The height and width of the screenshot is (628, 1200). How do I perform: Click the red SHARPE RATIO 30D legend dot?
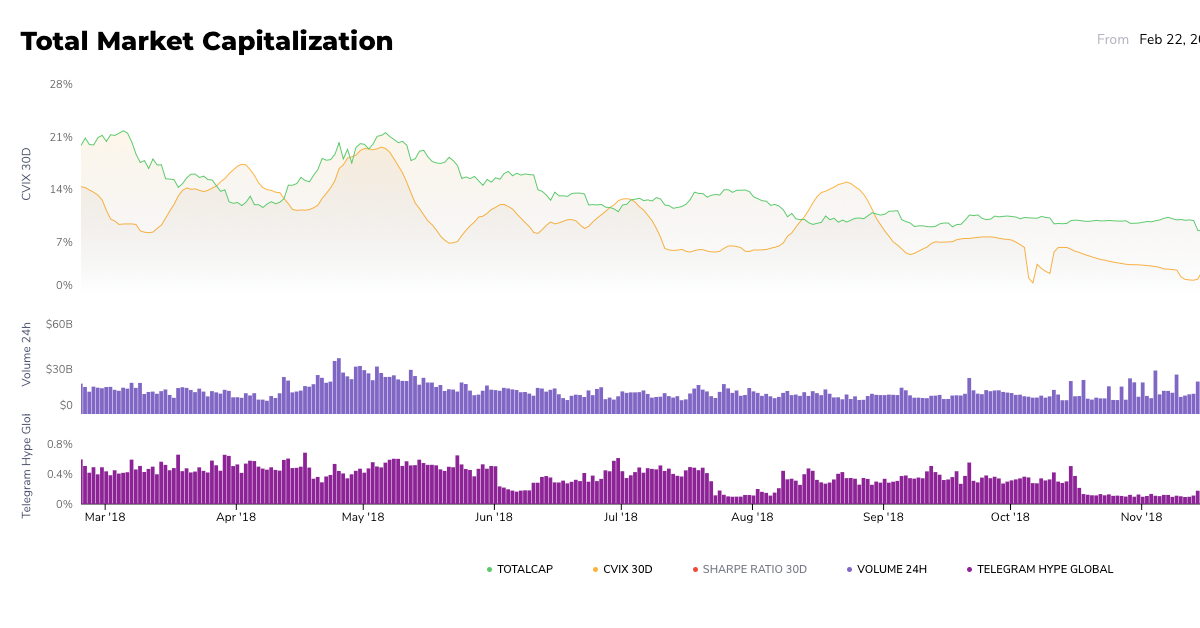click(x=695, y=570)
